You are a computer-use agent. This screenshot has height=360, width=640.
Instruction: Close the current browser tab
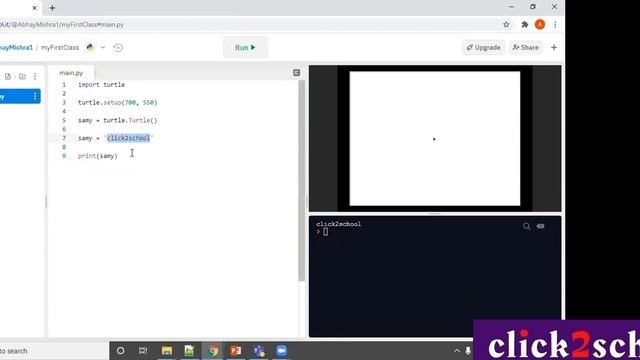(34, 8)
